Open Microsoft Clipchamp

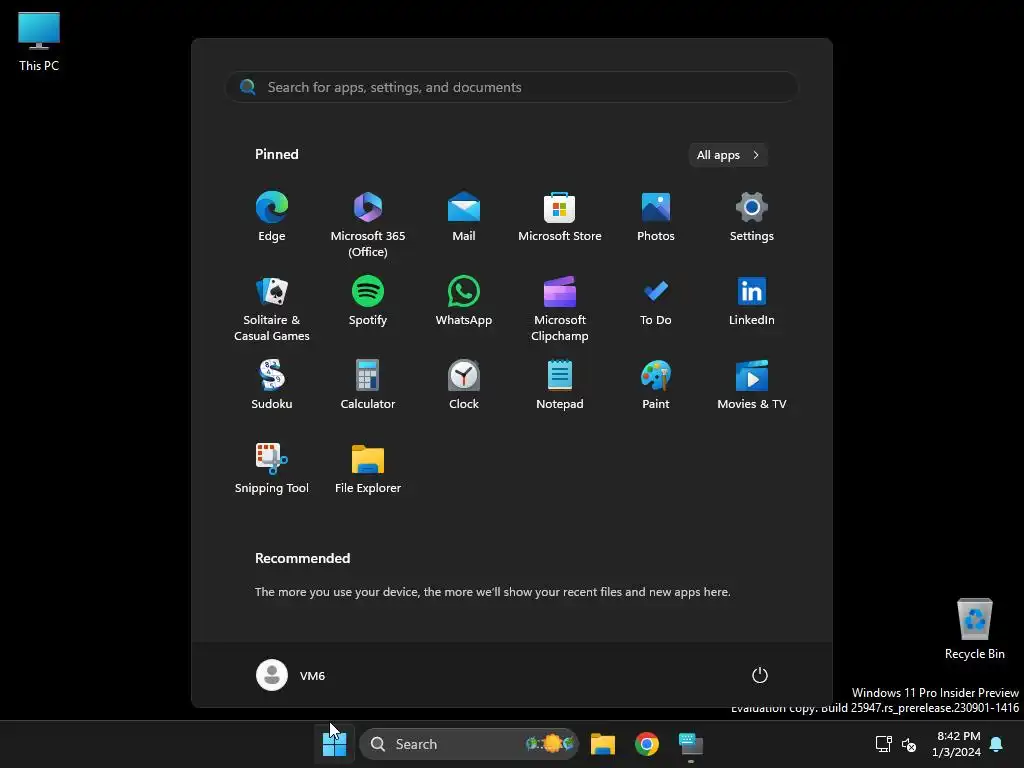tap(560, 308)
